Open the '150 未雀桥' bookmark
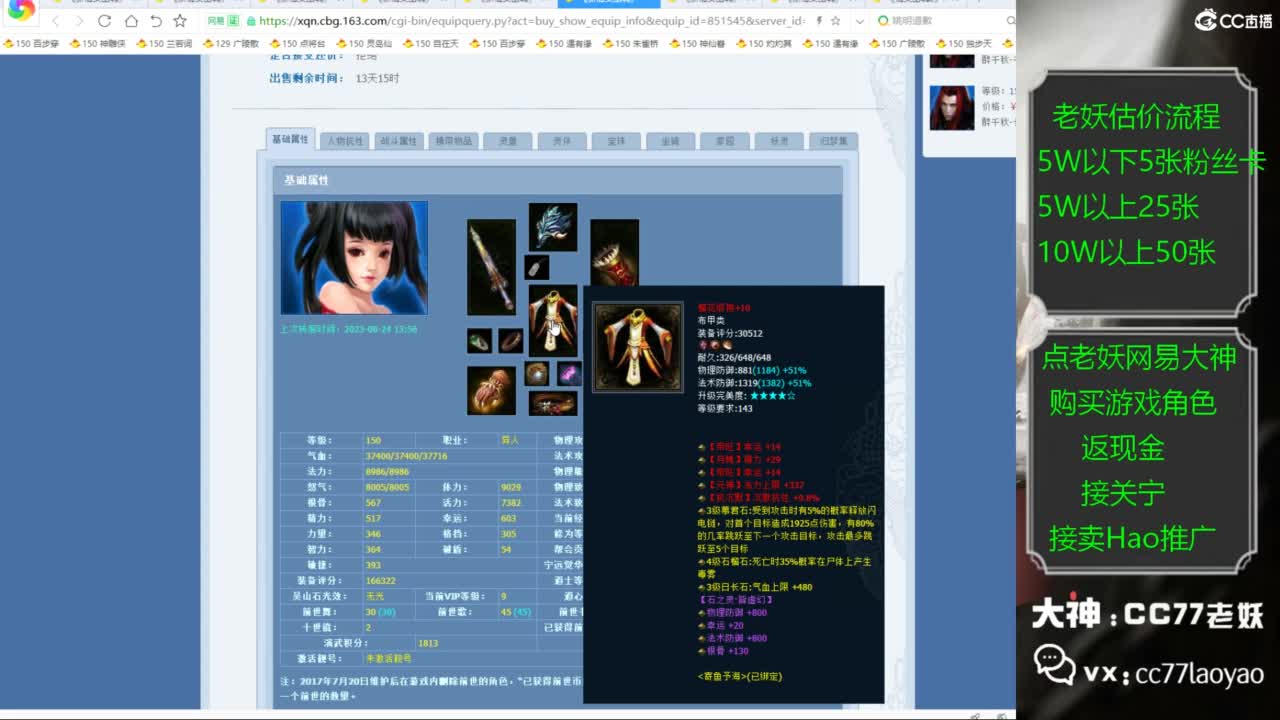Image resolution: width=1280 pixels, height=720 pixels. tap(630, 44)
